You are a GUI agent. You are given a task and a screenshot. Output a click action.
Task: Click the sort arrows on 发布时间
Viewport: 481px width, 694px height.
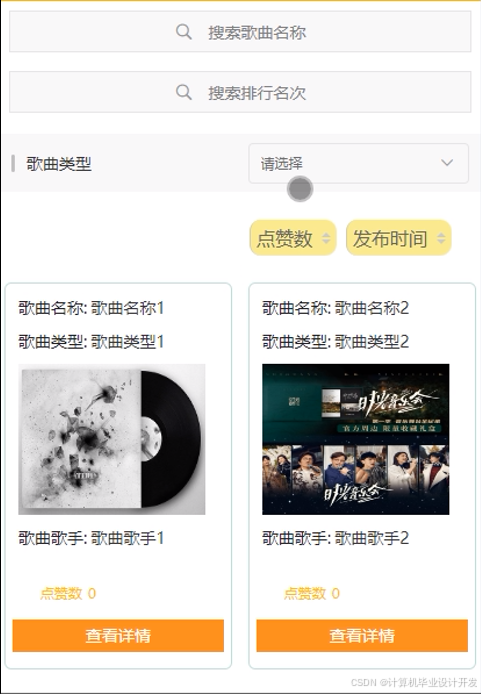tap(441, 238)
